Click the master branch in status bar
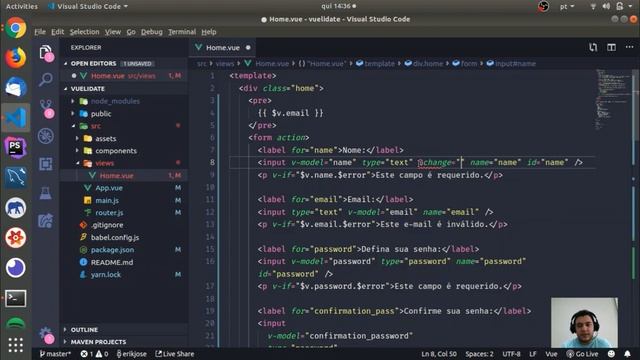 coord(55,354)
